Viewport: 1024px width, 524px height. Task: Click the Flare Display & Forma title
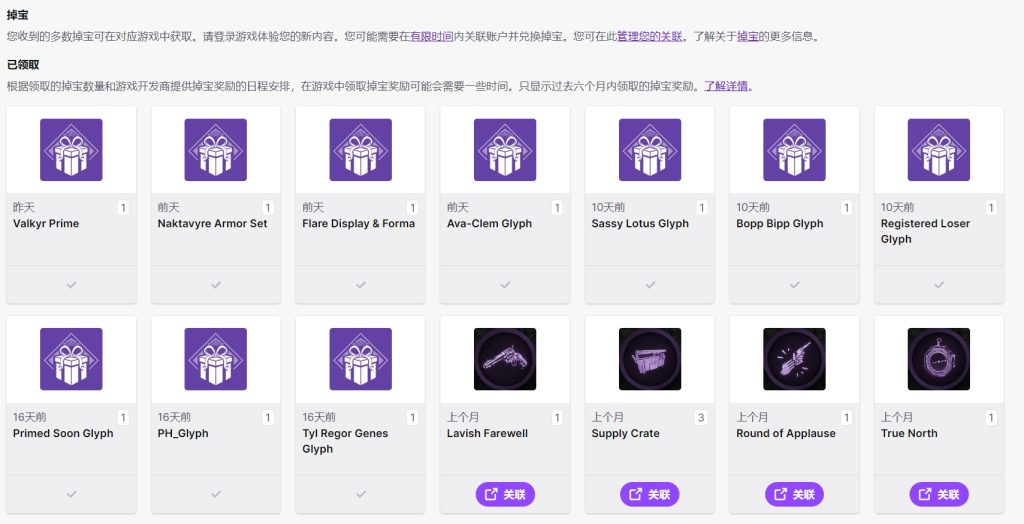point(359,223)
